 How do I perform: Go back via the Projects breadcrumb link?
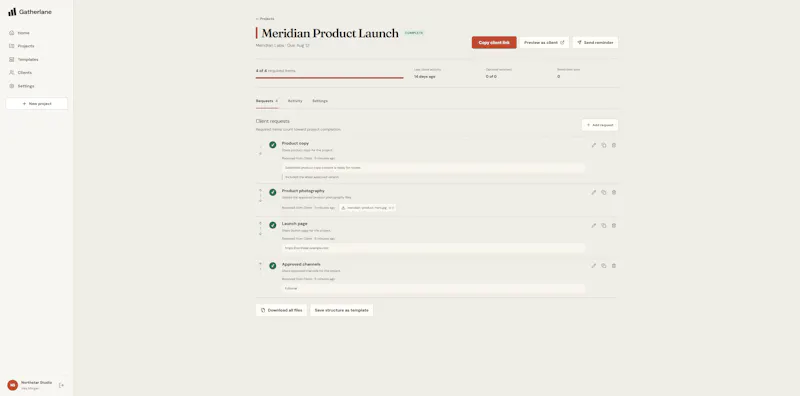pyautogui.click(x=265, y=19)
